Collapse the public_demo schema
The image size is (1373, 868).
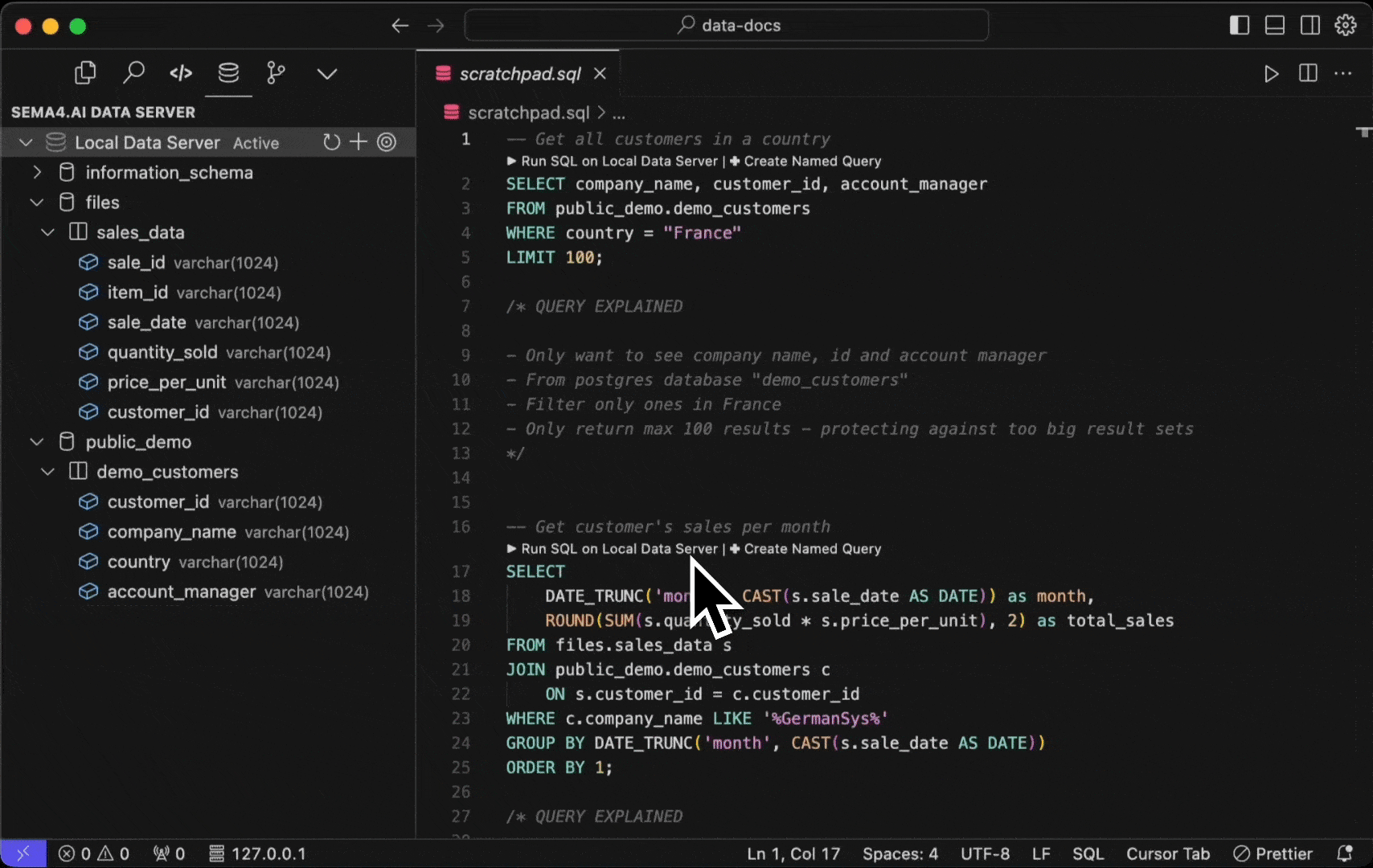(x=36, y=441)
